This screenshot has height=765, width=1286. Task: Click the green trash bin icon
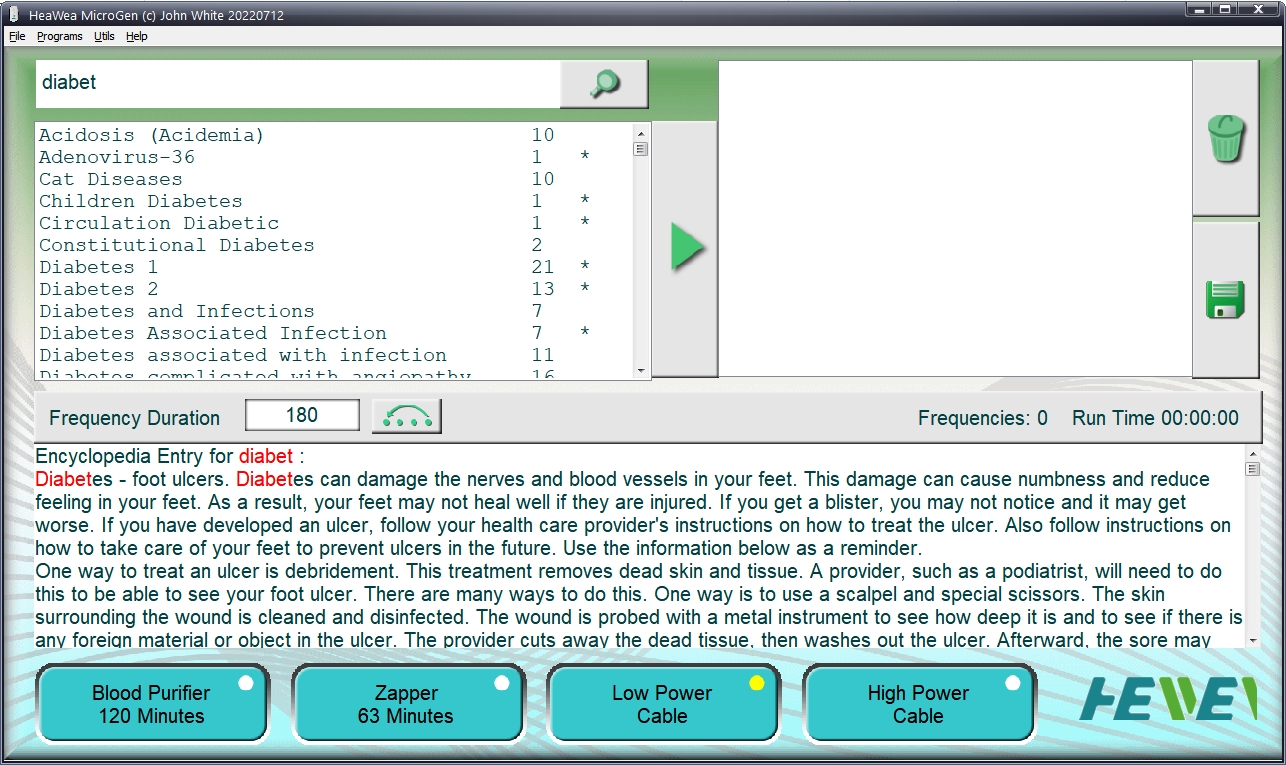pos(1226,139)
